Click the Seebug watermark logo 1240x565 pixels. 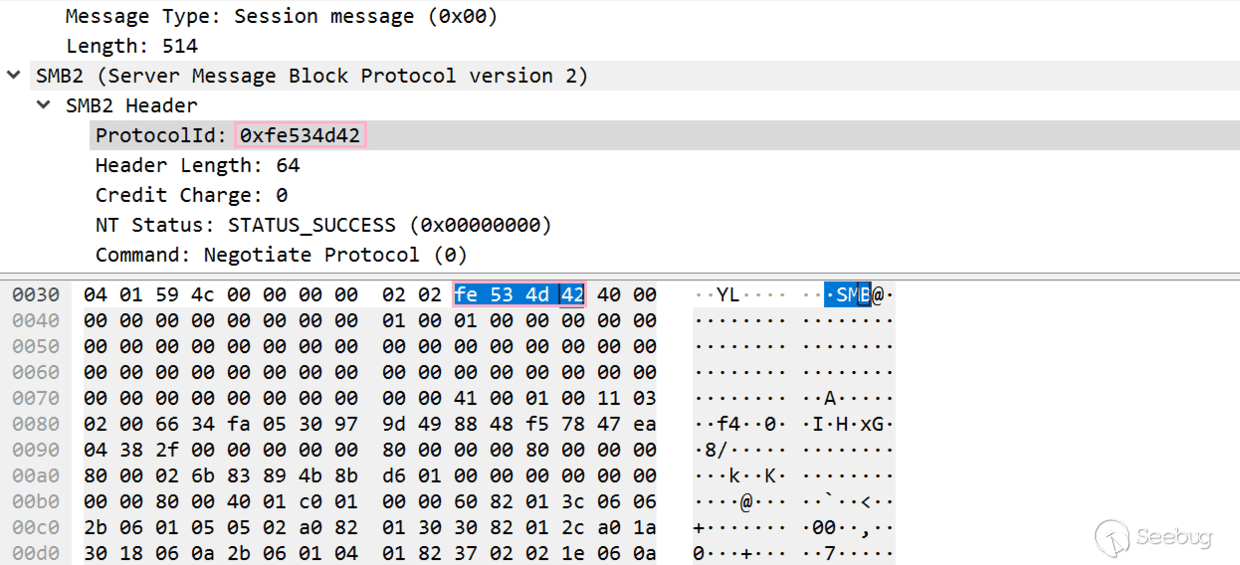1153,537
